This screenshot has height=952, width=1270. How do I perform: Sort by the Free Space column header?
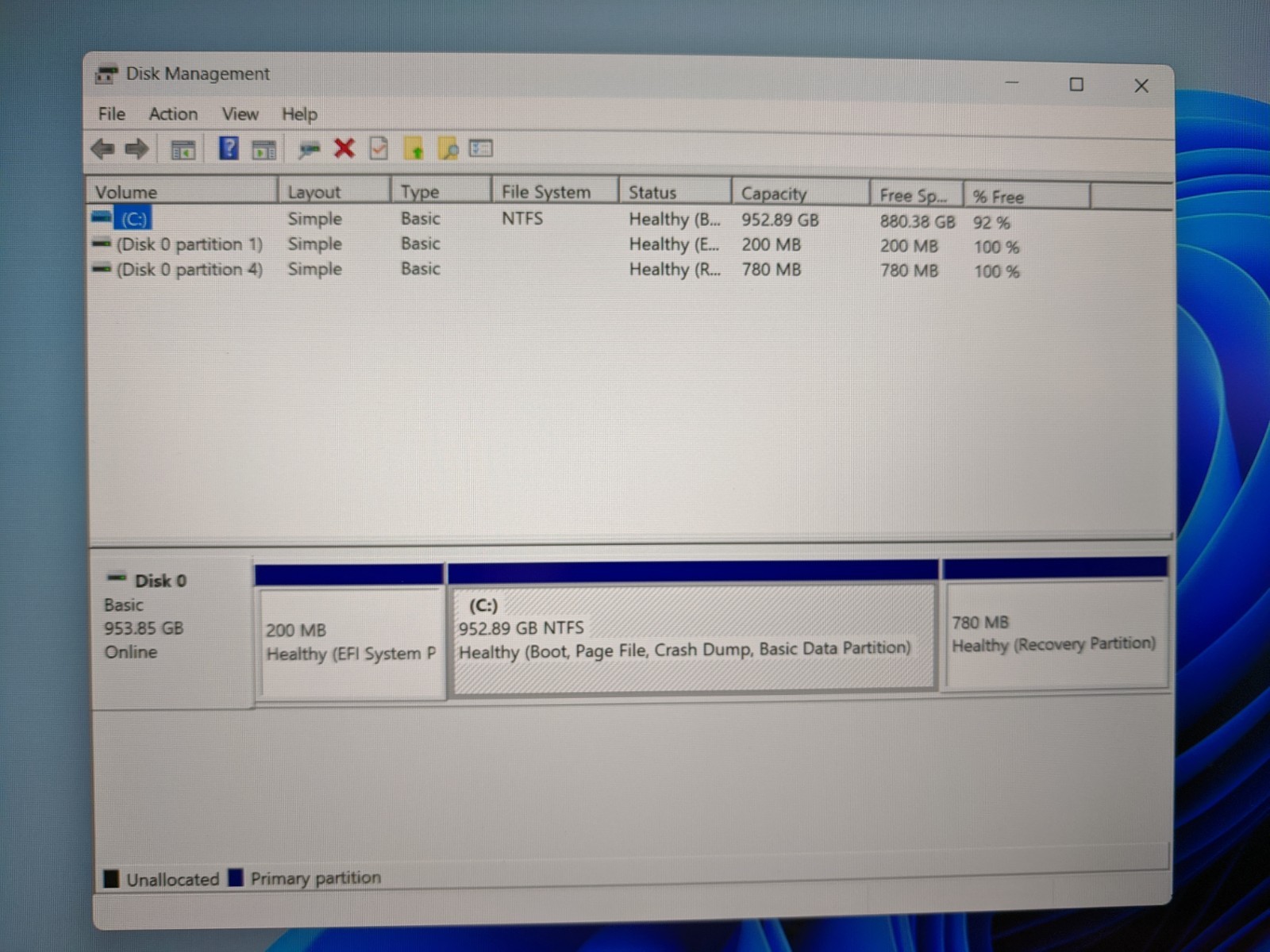tap(917, 195)
